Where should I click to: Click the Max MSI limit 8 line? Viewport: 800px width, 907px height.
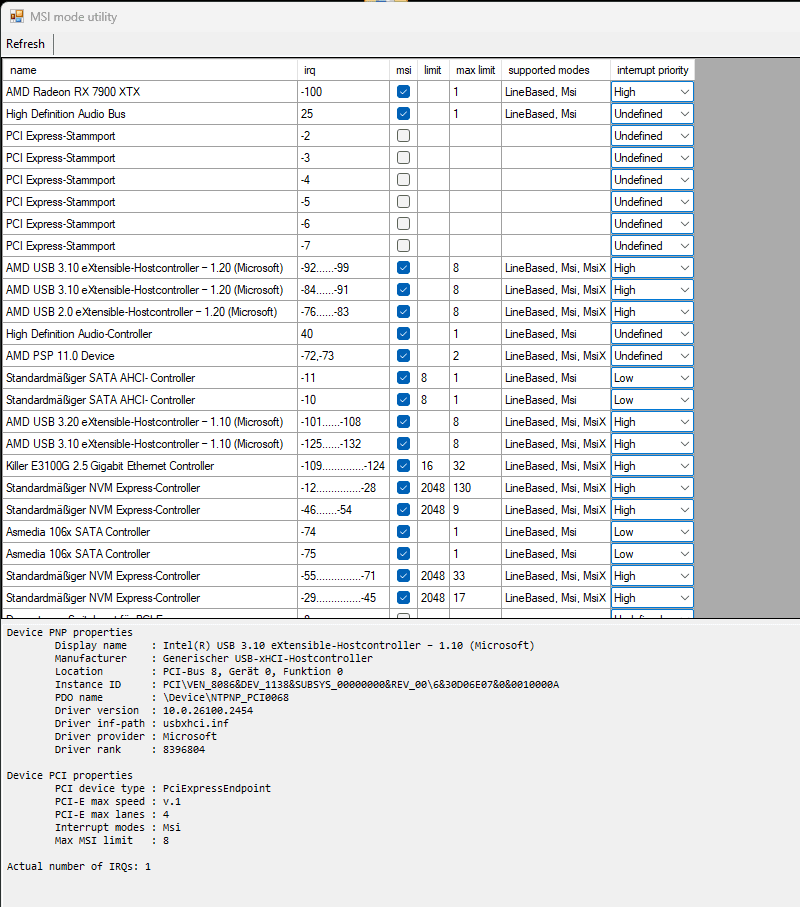click(x=112, y=840)
